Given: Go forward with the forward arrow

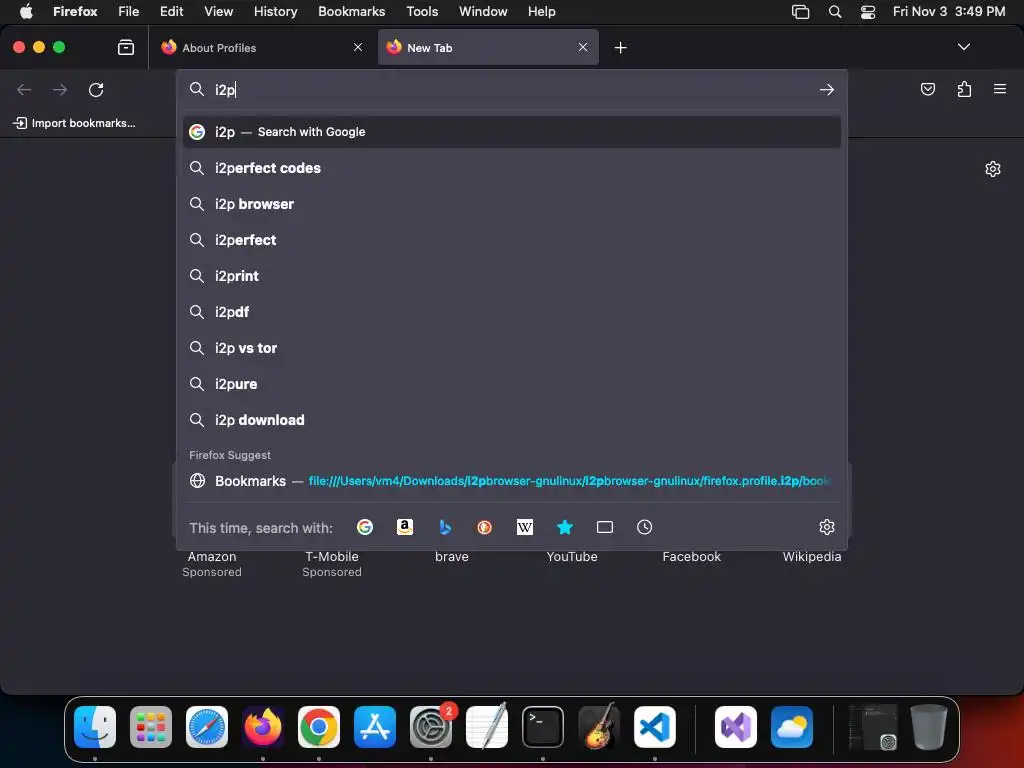Looking at the screenshot, I should click(x=60, y=89).
